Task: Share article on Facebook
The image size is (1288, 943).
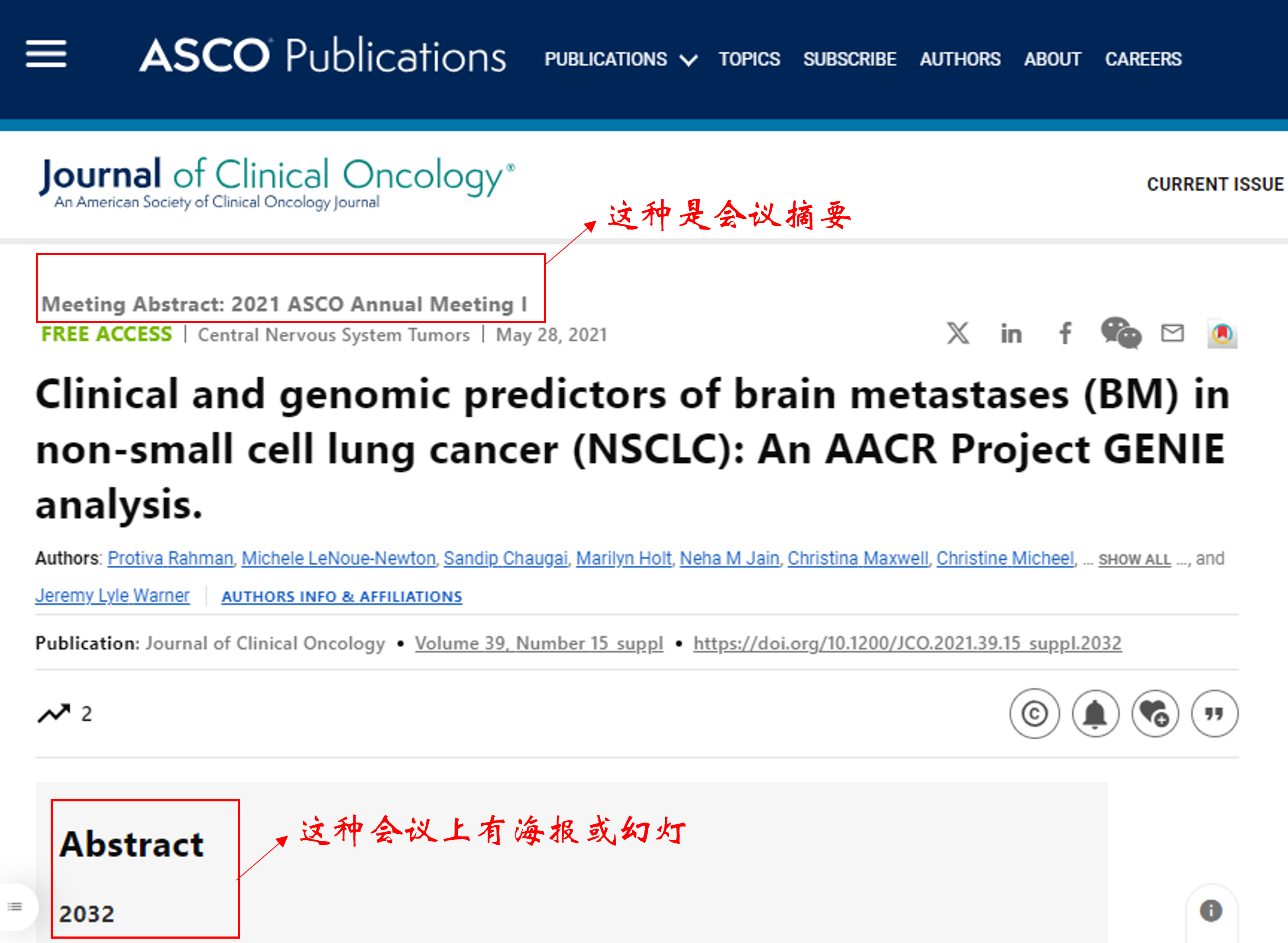Action: click(x=1065, y=334)
